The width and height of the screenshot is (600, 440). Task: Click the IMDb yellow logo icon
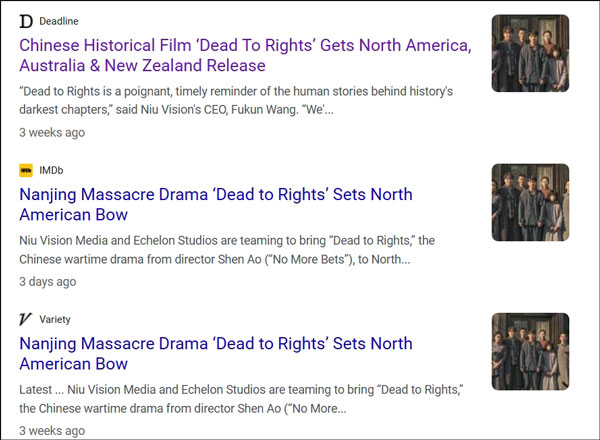[x=26, y=170]
